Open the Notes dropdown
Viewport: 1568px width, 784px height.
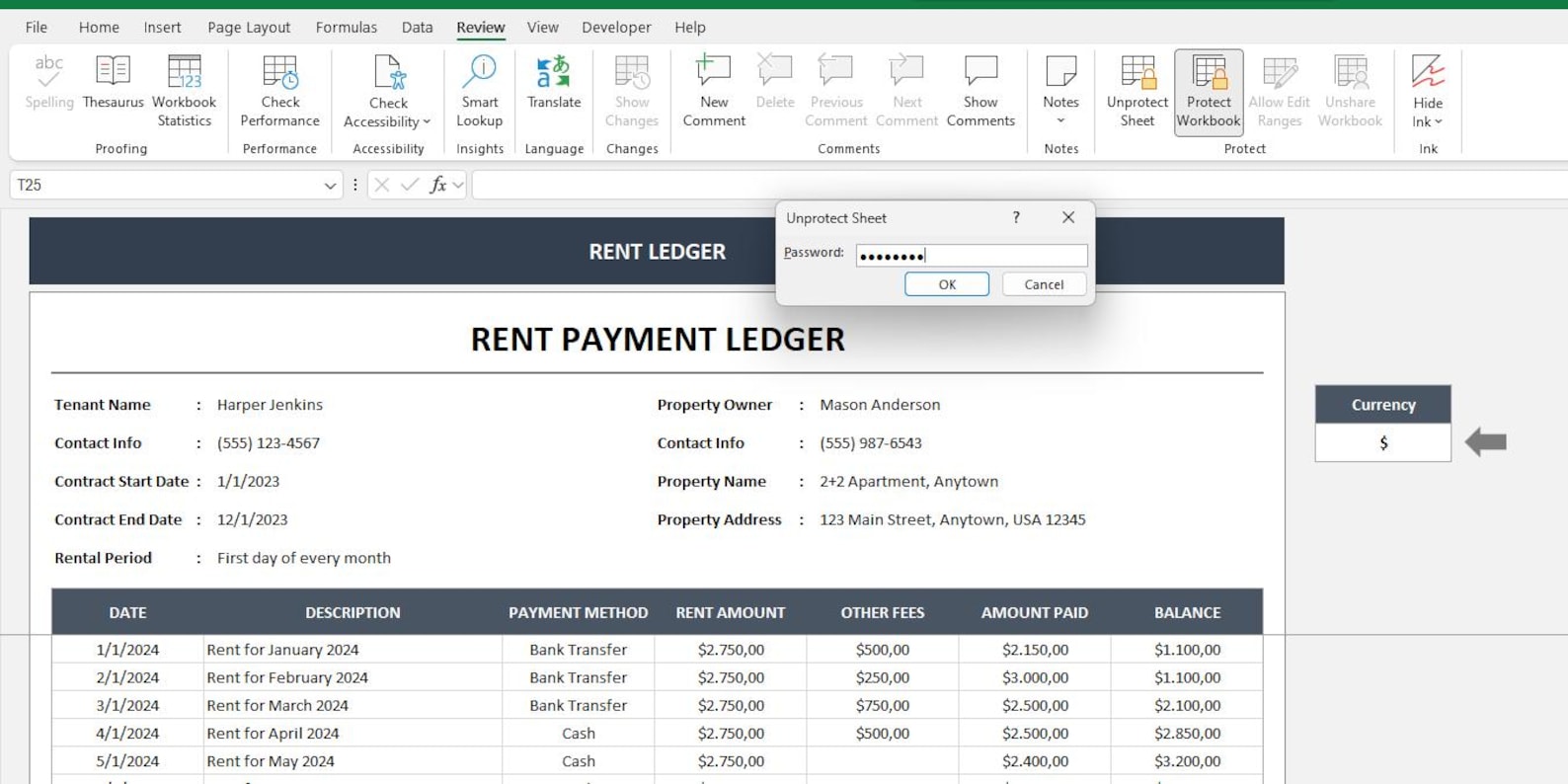pyautogui.click(x=1061, y=91)
